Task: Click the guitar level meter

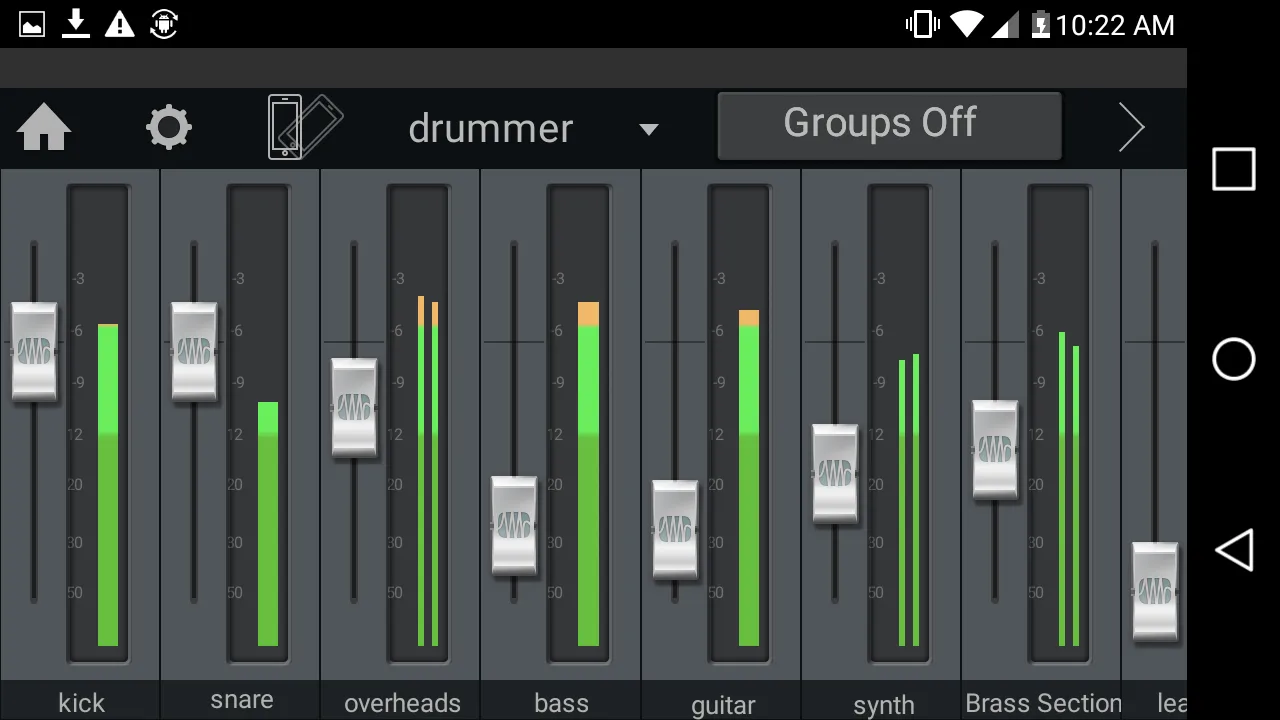Action: [739, 423]
